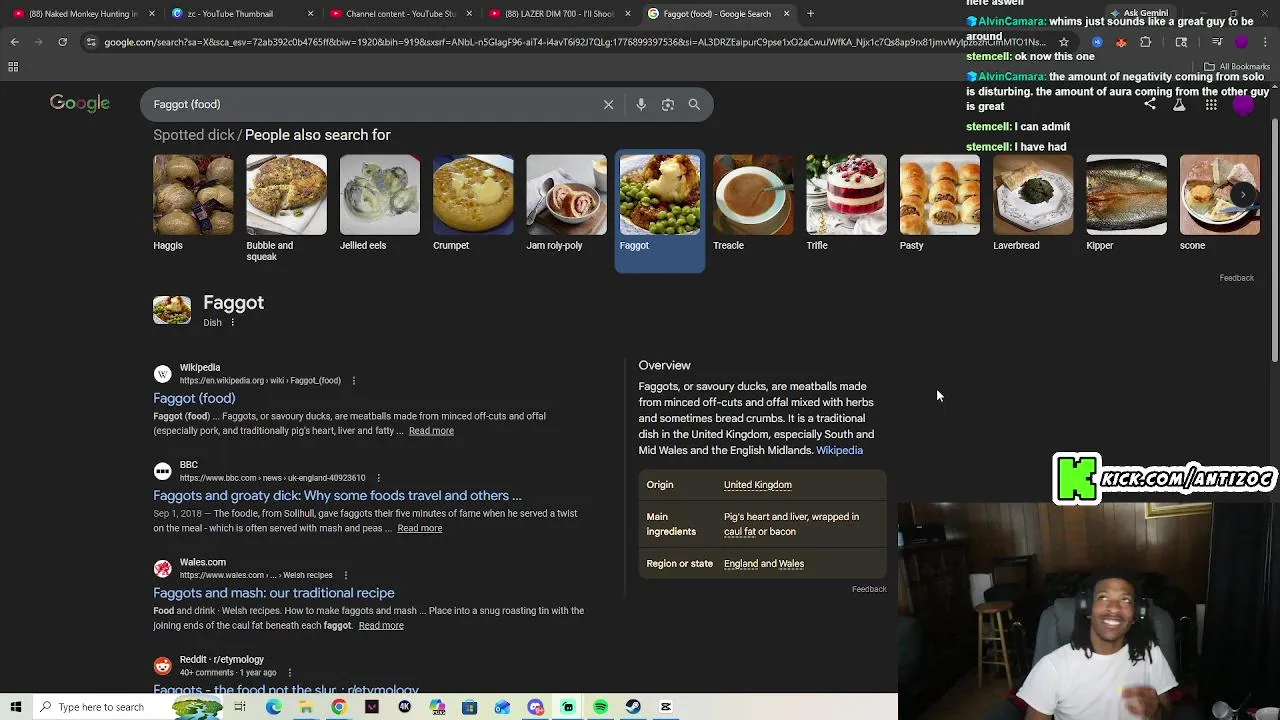The width and height of the screenshot is (1280, 720).
Task: Expand Wikipedia snippet with Read more
Action: tap(431, 431)
